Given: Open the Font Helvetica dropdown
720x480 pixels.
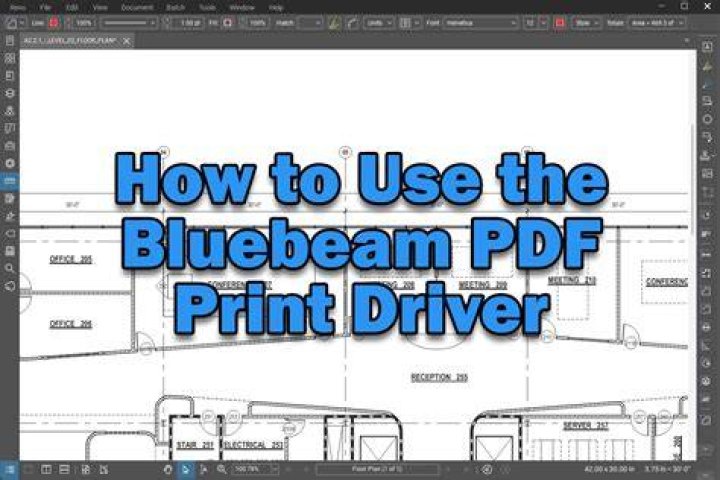Looking at the screenshot, I should [x=480, y=23].
